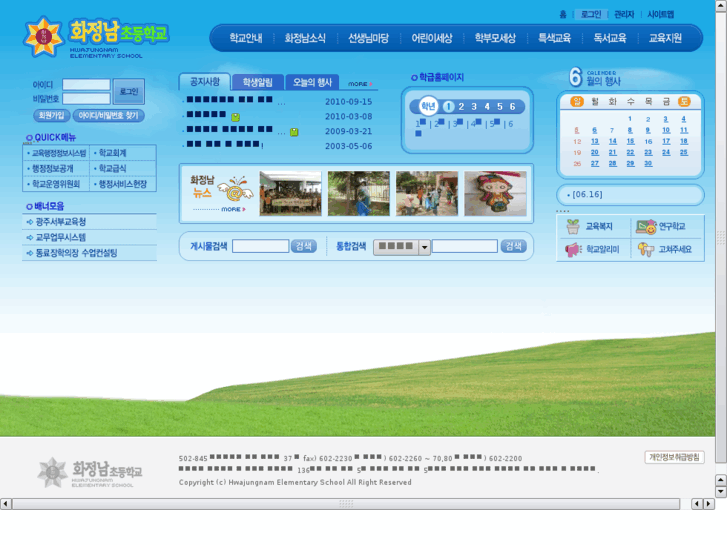Open the first news photo thumbnail
The width and height of the screenshot is (727, 545).
point(290,193)
